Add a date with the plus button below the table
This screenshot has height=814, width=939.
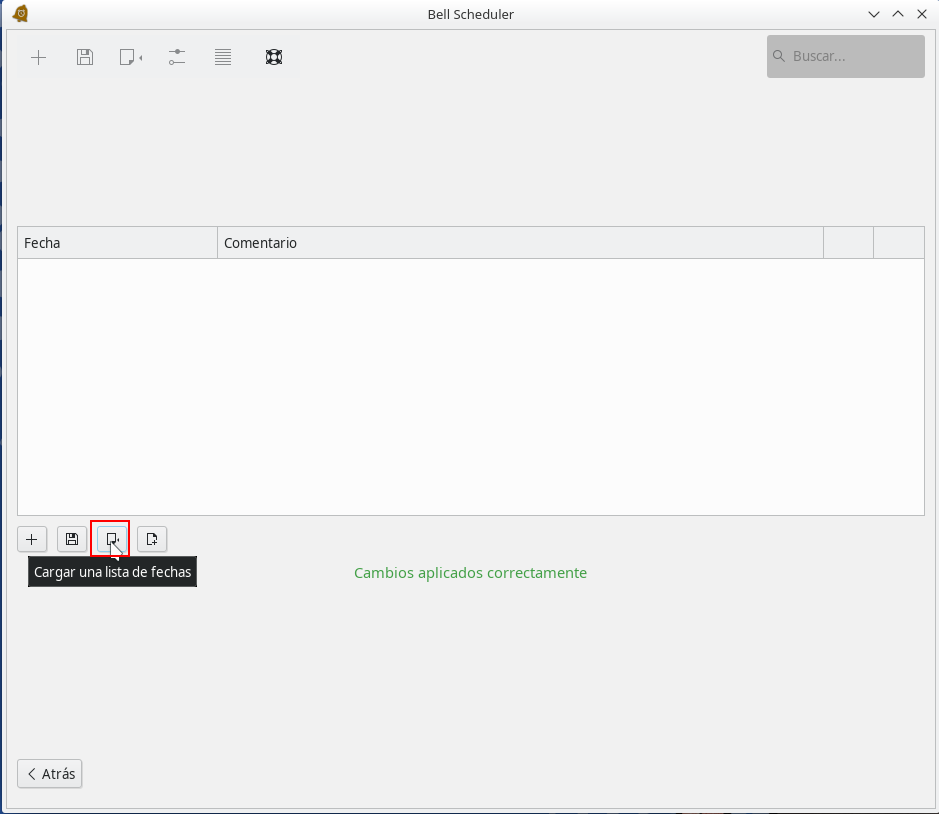(x=32, y=539)
